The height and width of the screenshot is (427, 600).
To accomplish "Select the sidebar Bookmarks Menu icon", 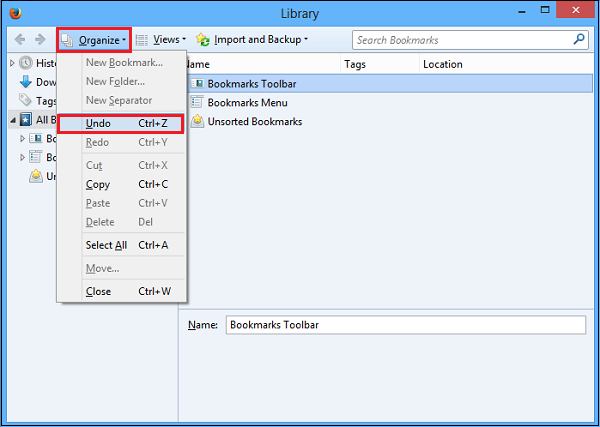I will coord(36,157).
